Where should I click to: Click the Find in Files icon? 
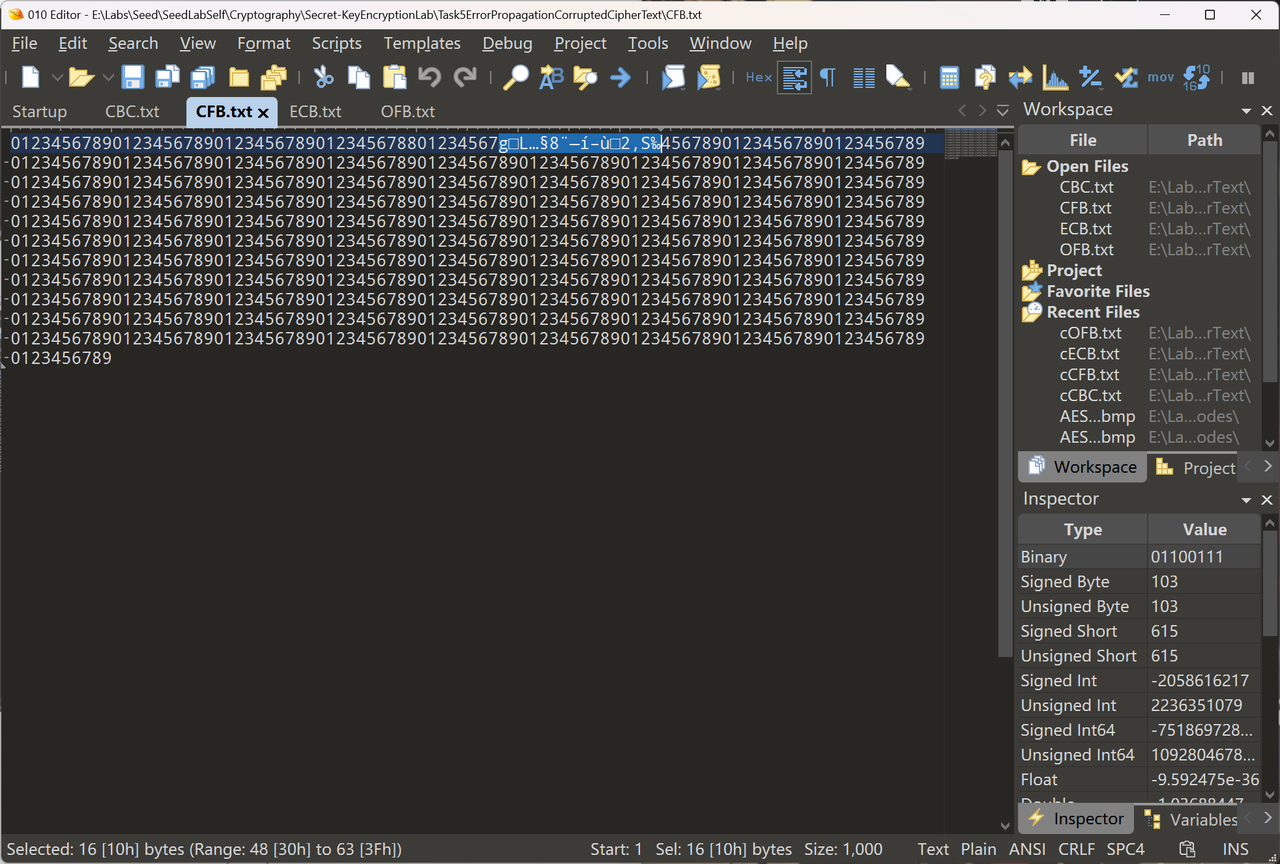(x=585, y=77)
